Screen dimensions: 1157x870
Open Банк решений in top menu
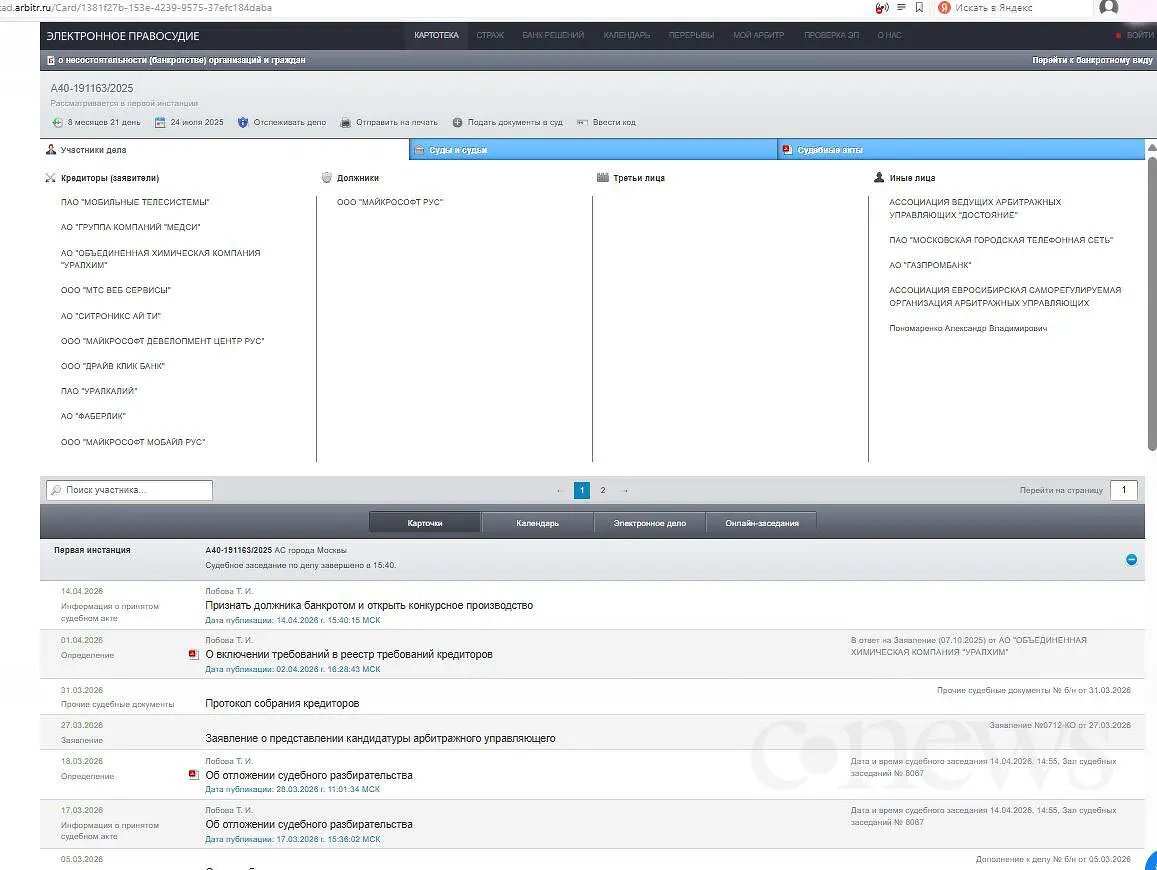point(553,35)
